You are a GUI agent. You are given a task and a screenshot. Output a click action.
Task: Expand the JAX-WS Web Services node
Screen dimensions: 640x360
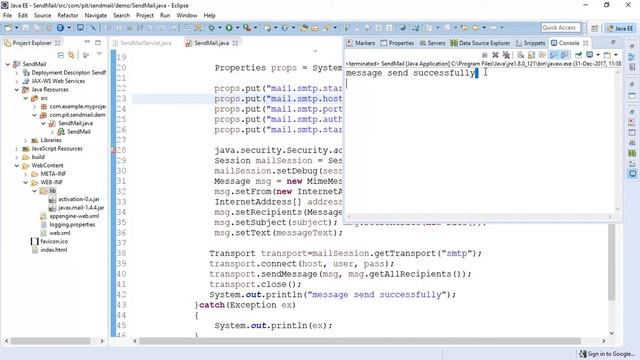click(x=17, y=81)
